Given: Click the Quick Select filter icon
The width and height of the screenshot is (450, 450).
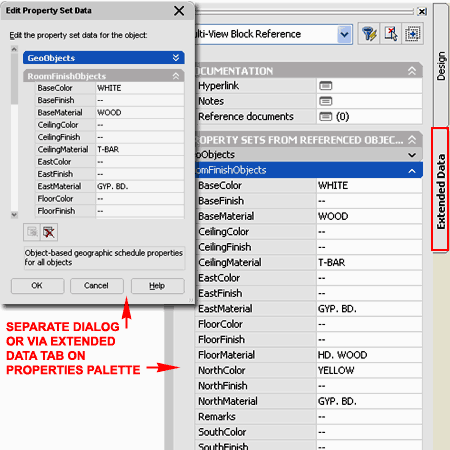Looking at the screenshot, I should [x=369, y=34].
